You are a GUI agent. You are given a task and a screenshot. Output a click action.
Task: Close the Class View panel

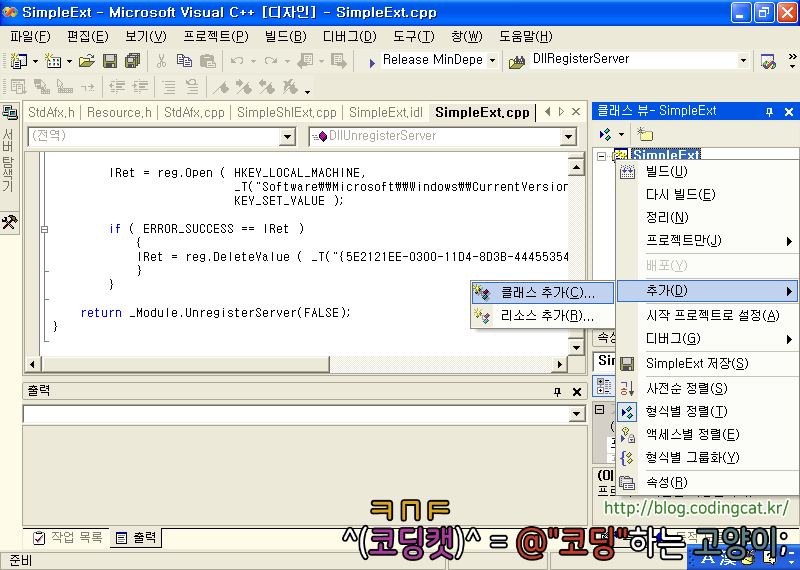pos(789,112)
